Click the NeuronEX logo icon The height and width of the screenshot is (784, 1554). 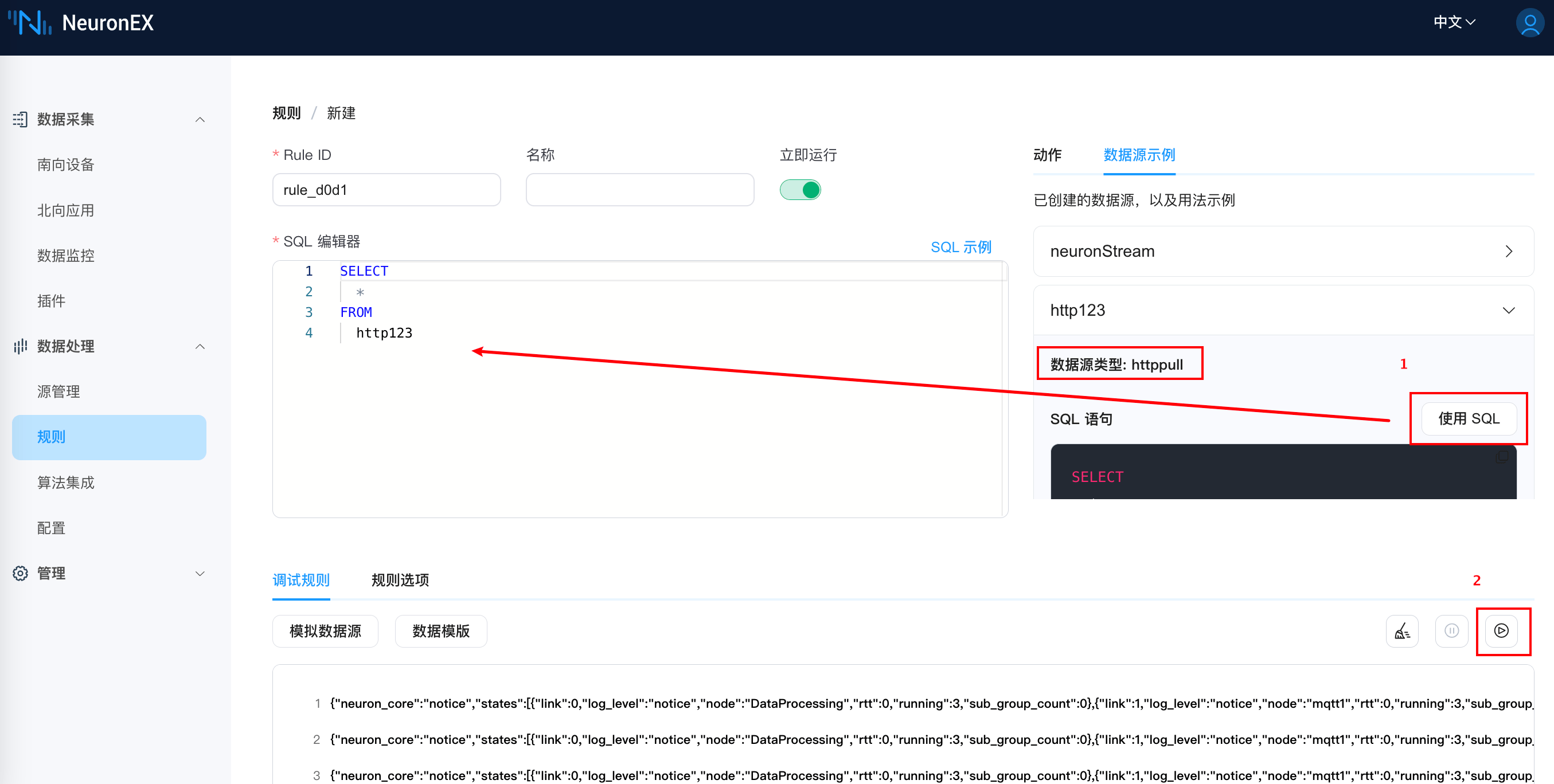click(29, 23)
